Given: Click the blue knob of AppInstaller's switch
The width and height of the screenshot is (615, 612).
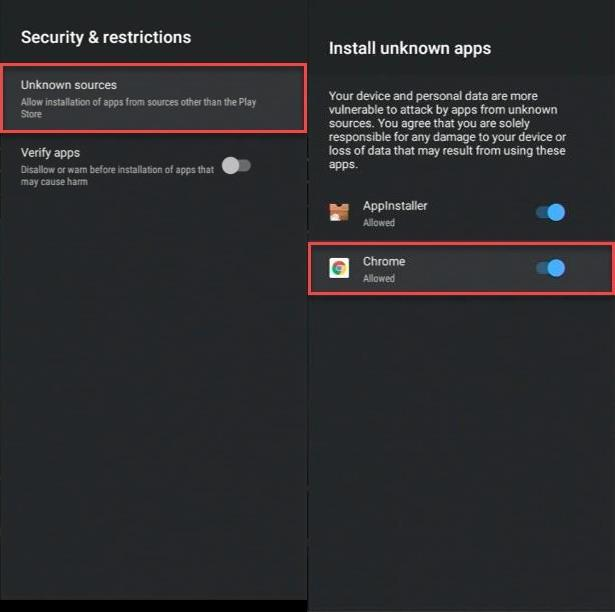Looking at the screenshot, I should click(556, 212).
